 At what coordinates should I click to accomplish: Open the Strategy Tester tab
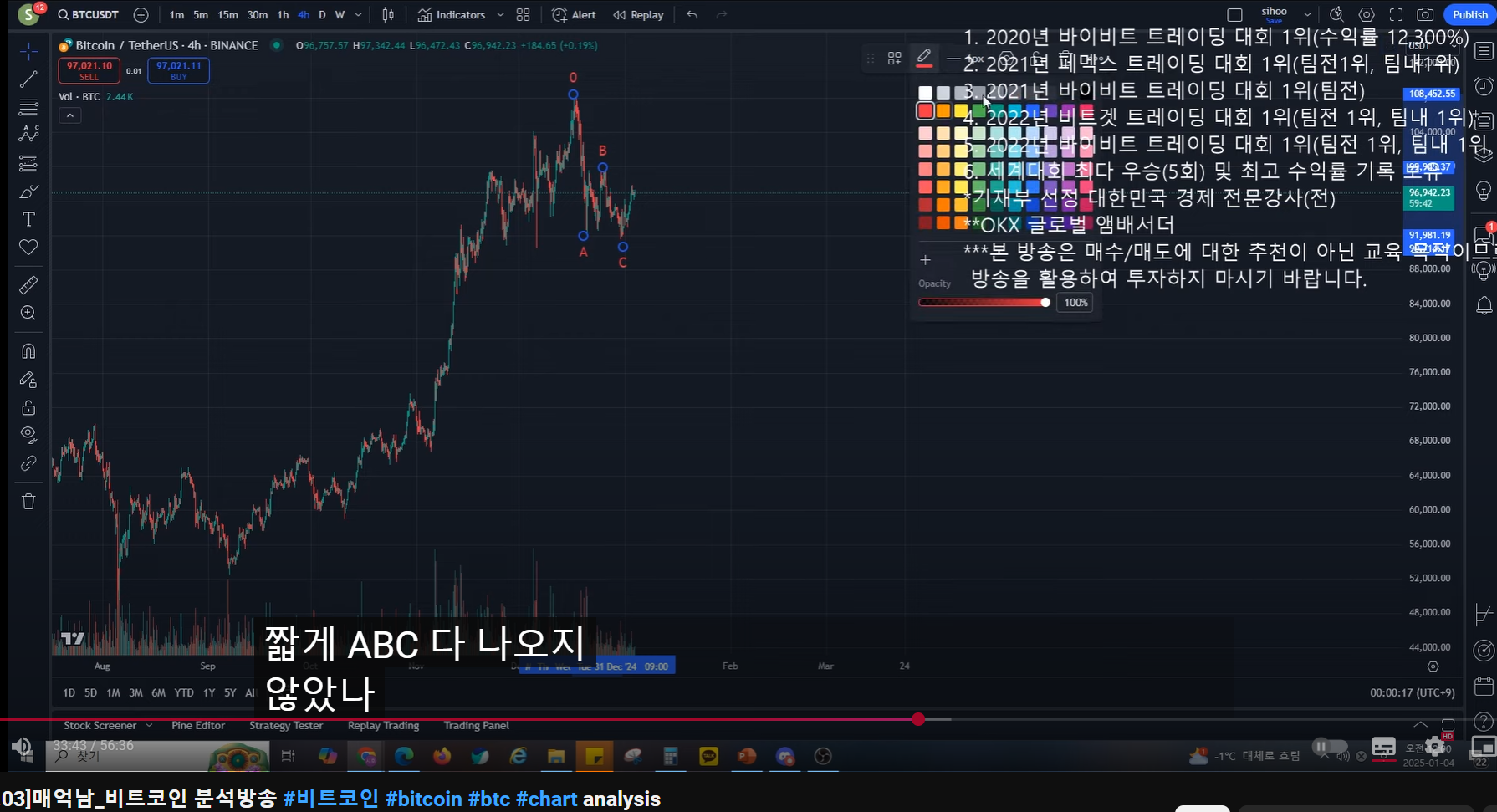click(x=286, y=725)
